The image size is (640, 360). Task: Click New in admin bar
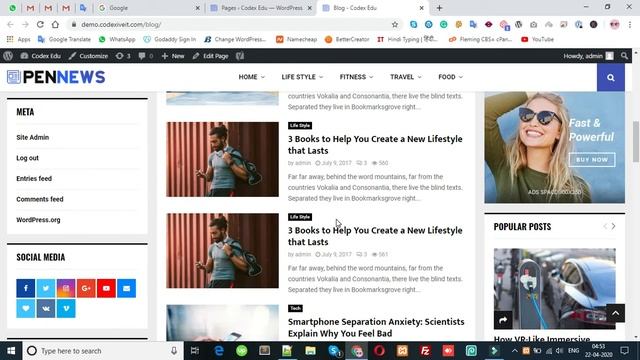pyautogui.click(x=173, y=56)
